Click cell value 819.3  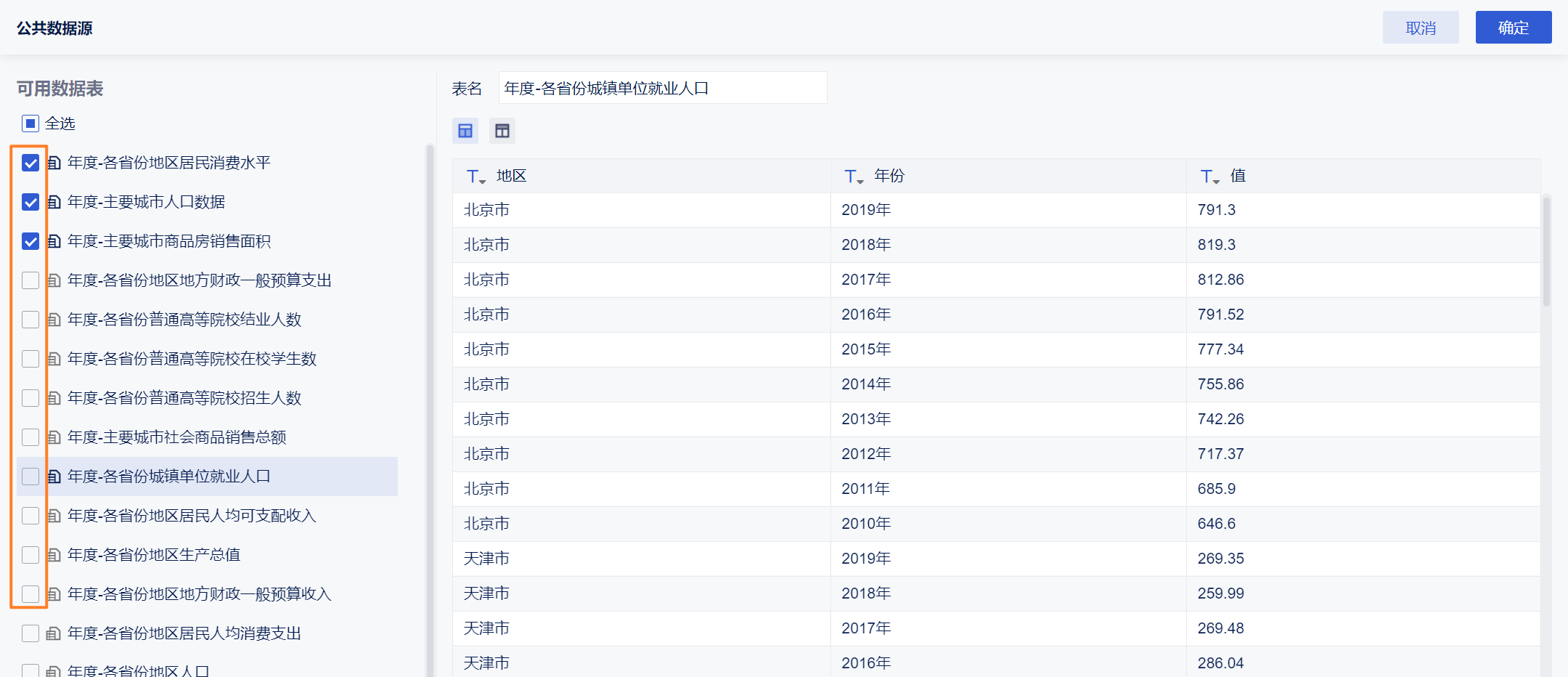click(1217, 245)
